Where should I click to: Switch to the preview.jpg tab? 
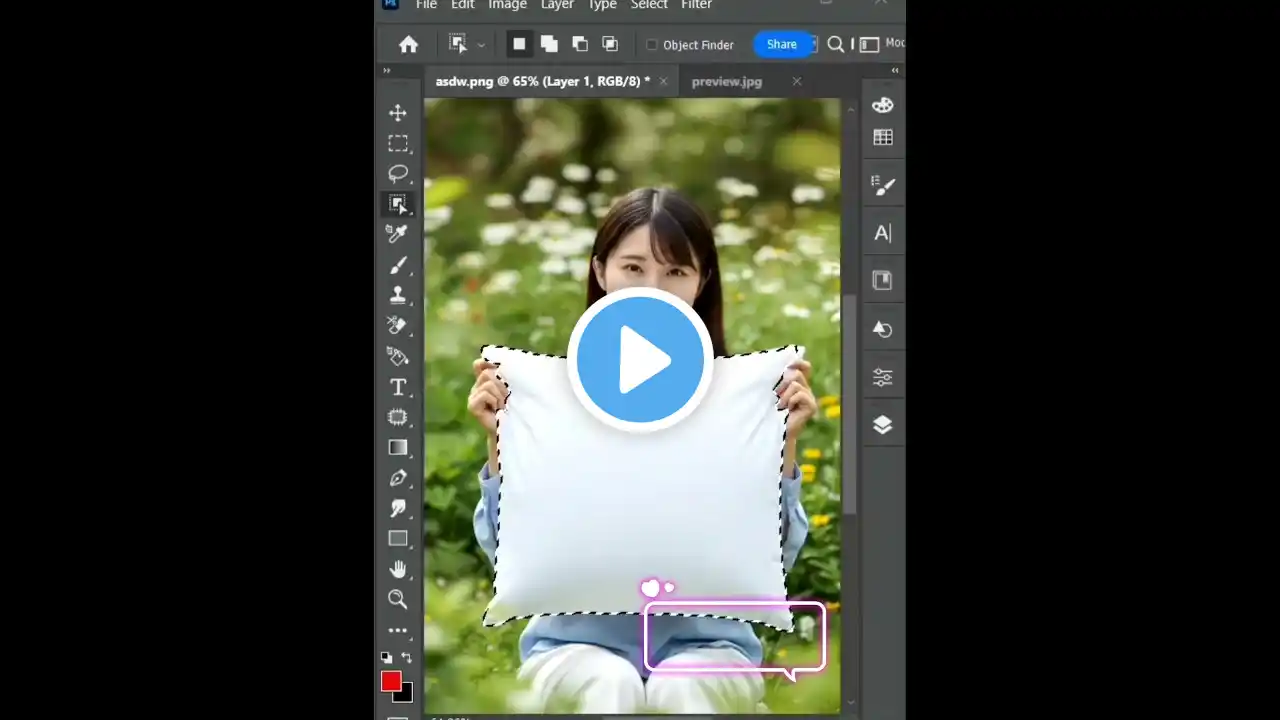pyautogui.click(x=726, y=81)
